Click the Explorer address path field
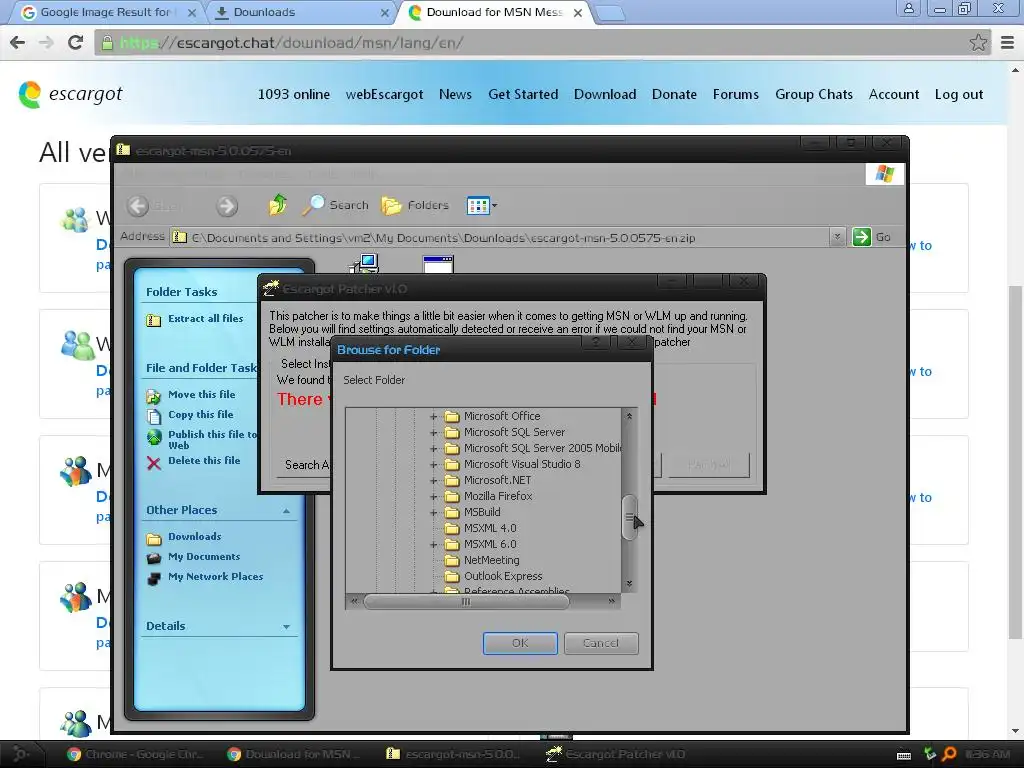The height and width of the screenshot is (768, 1024). pos(500,237)
